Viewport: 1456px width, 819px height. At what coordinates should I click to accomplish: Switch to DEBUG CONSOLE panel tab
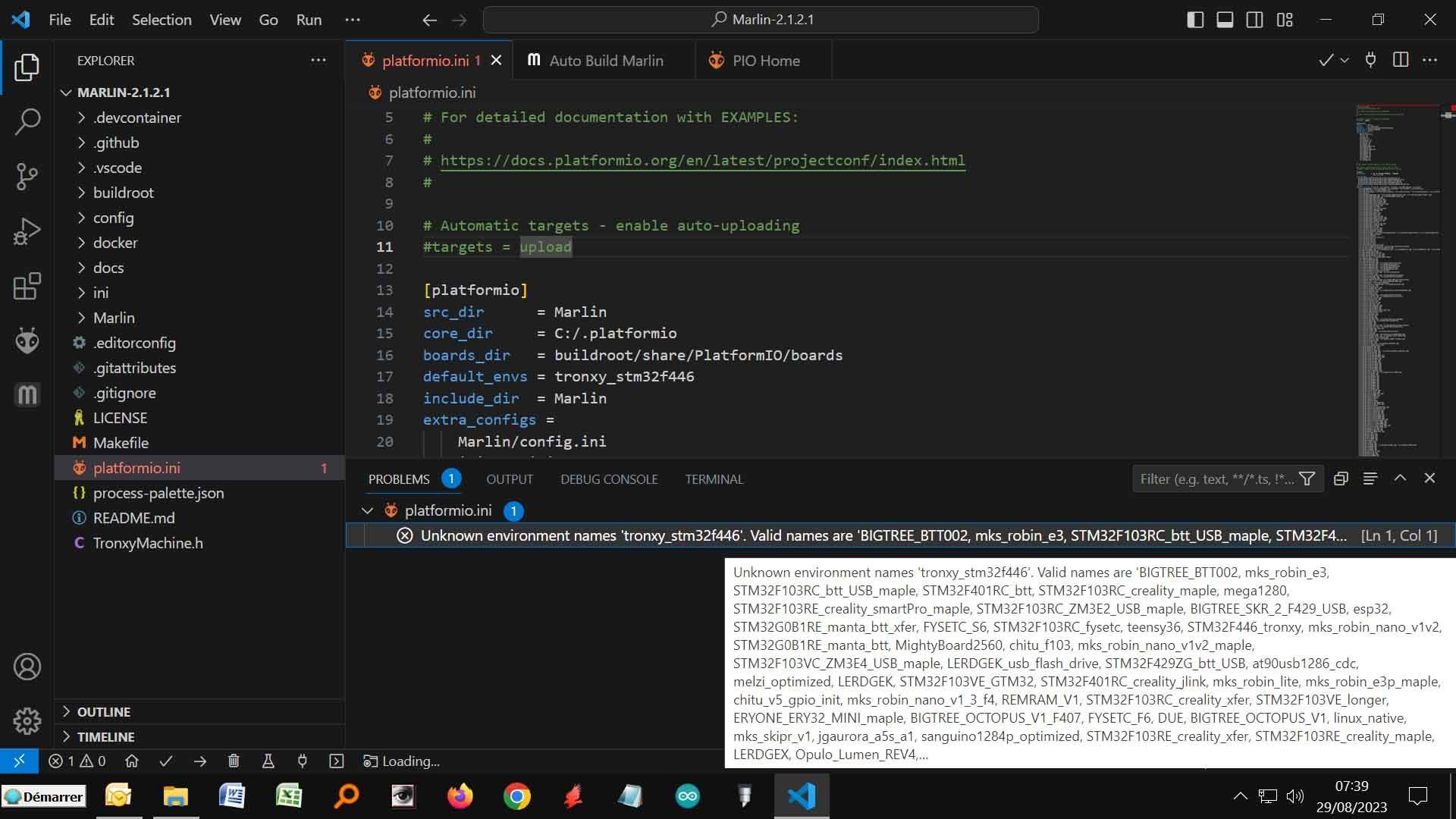pyautogui.click(x=609, y=479)
